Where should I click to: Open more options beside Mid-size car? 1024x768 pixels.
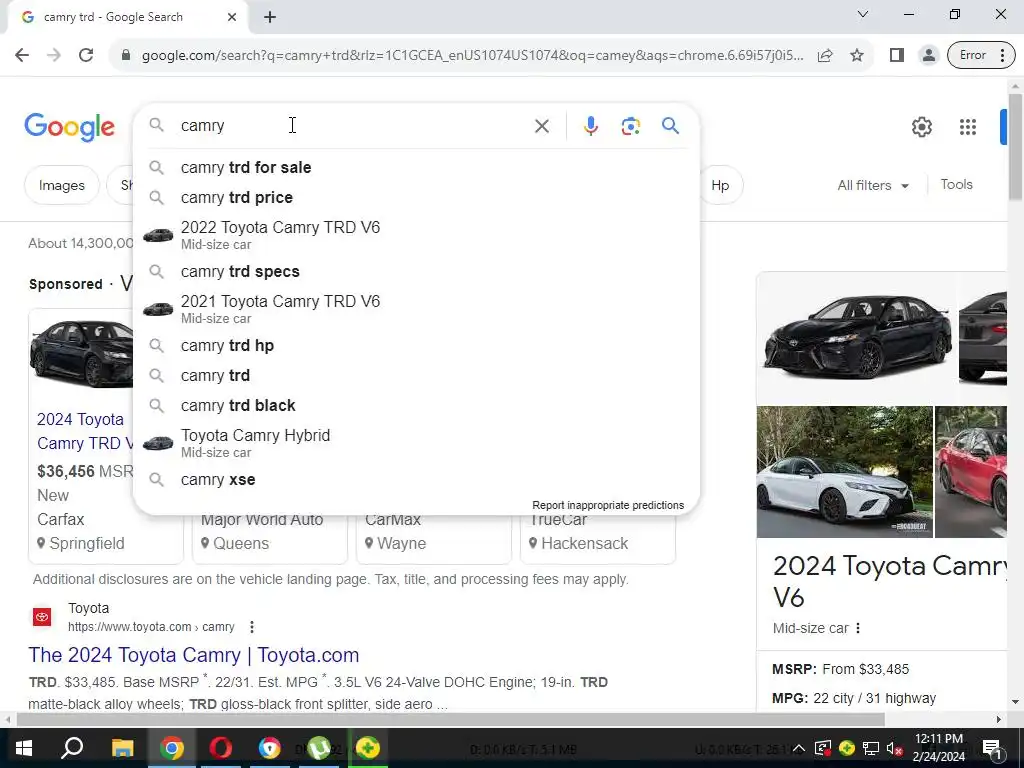click(857, 628)
